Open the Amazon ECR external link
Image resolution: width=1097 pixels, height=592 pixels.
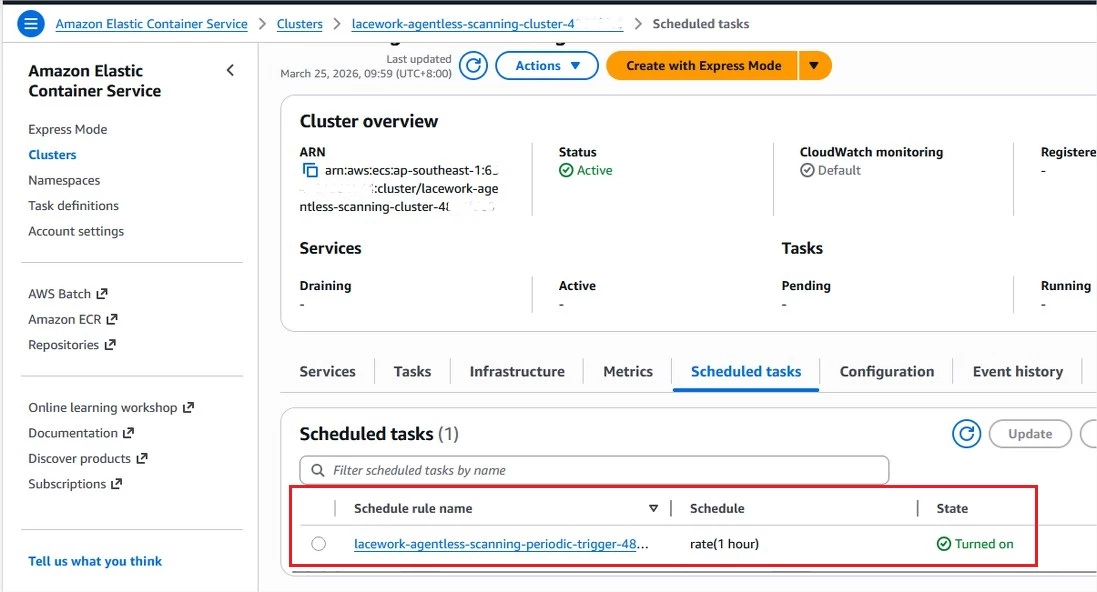pos(73,319)
